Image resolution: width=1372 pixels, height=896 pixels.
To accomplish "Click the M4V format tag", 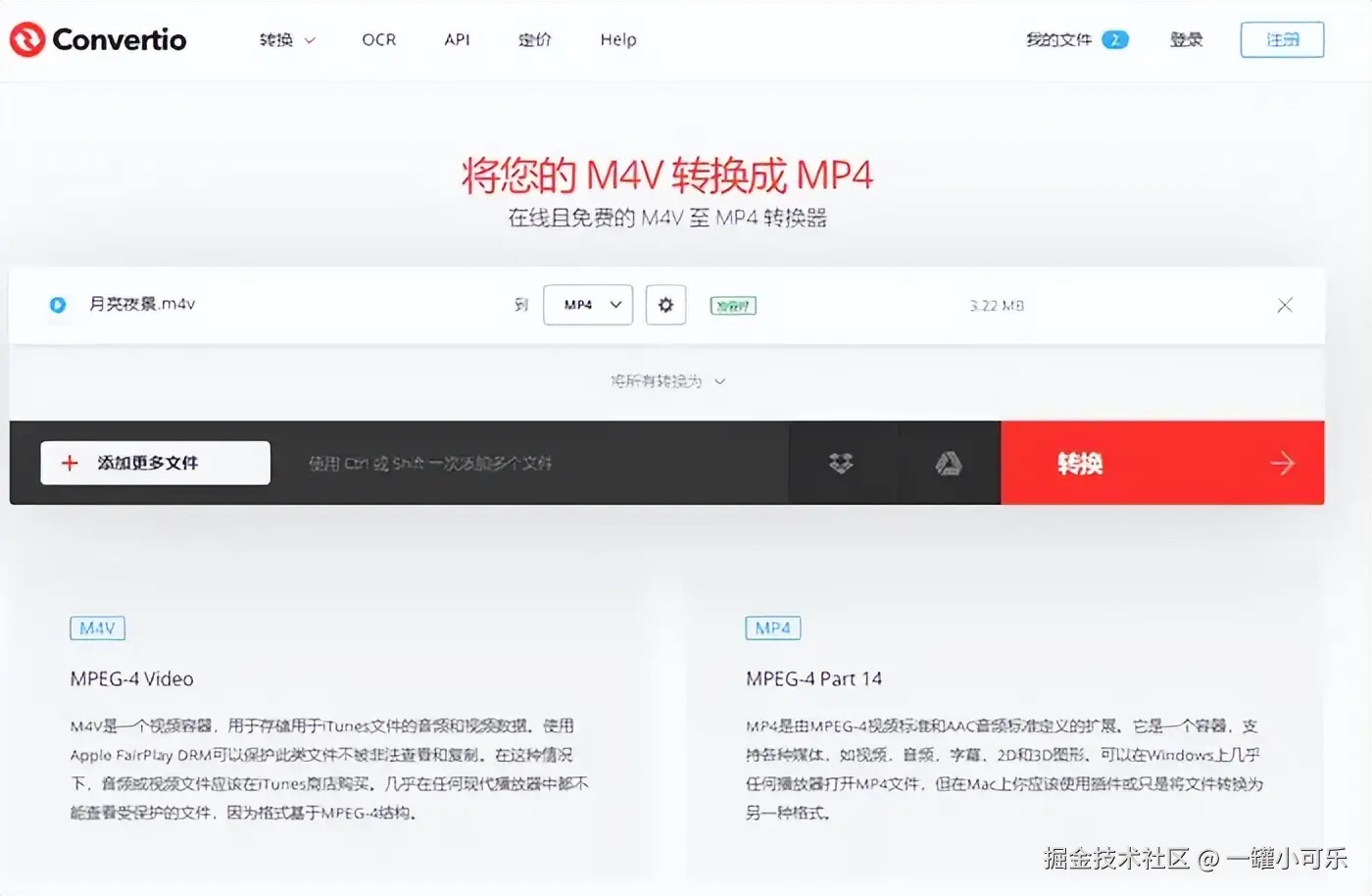I will pyautogui.click(x=97, y=628).
